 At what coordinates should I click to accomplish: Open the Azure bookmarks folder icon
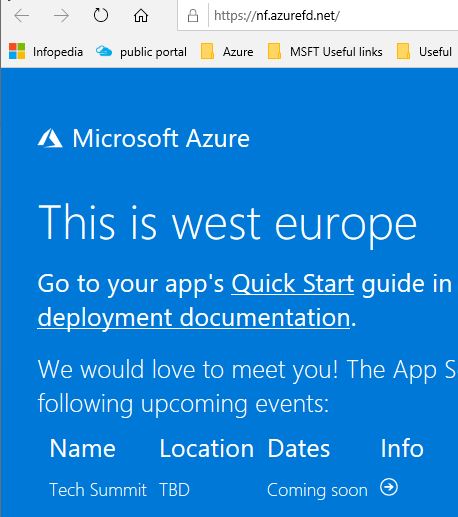pyautogui.click(x=207, y=52)
